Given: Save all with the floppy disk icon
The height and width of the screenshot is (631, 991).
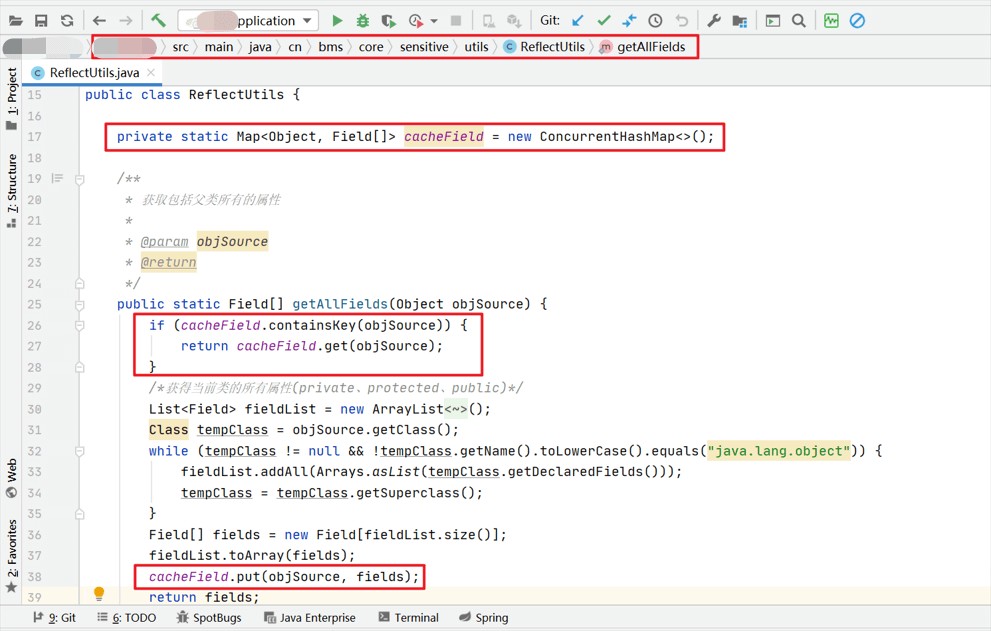Looking at the screenshot, I should tap(41, 20).
